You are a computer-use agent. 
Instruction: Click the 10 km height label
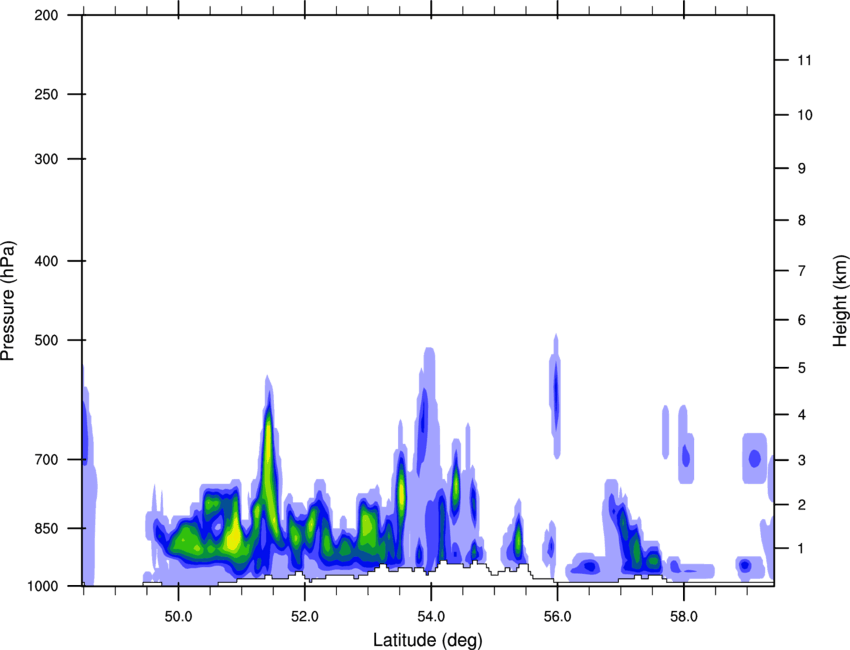(x=805, y=115)
